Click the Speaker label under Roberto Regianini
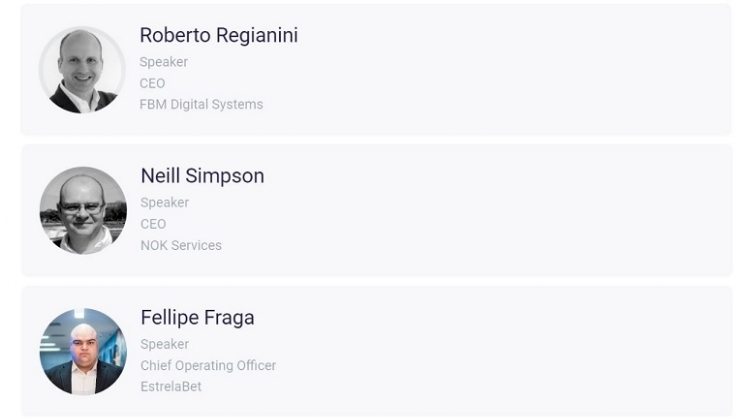This screenshot has width=744, height=419. coord(164,62)
